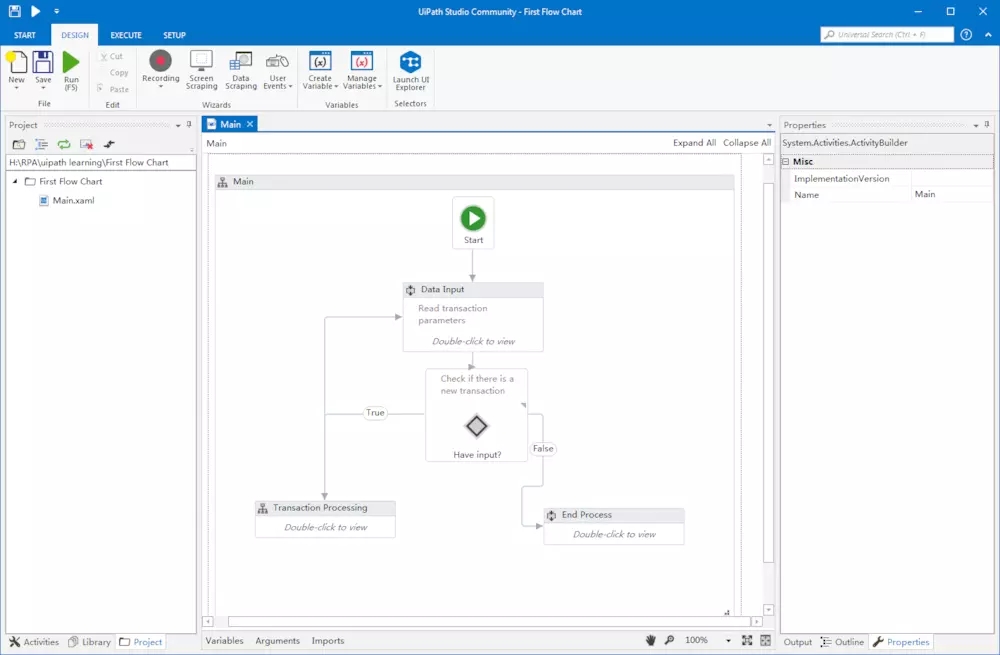Switch to the START ribbon tab
The image size is (1000, 655).
coord(25,35)
